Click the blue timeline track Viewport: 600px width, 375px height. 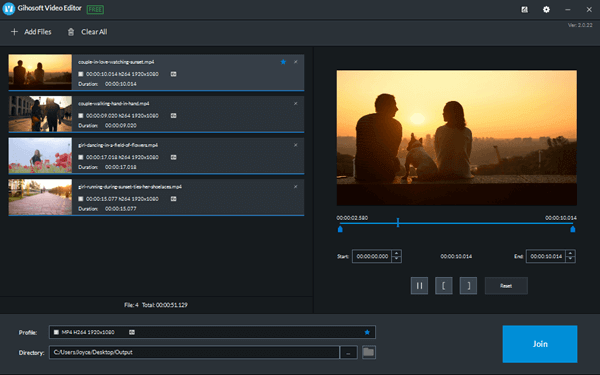coord(457,223)
